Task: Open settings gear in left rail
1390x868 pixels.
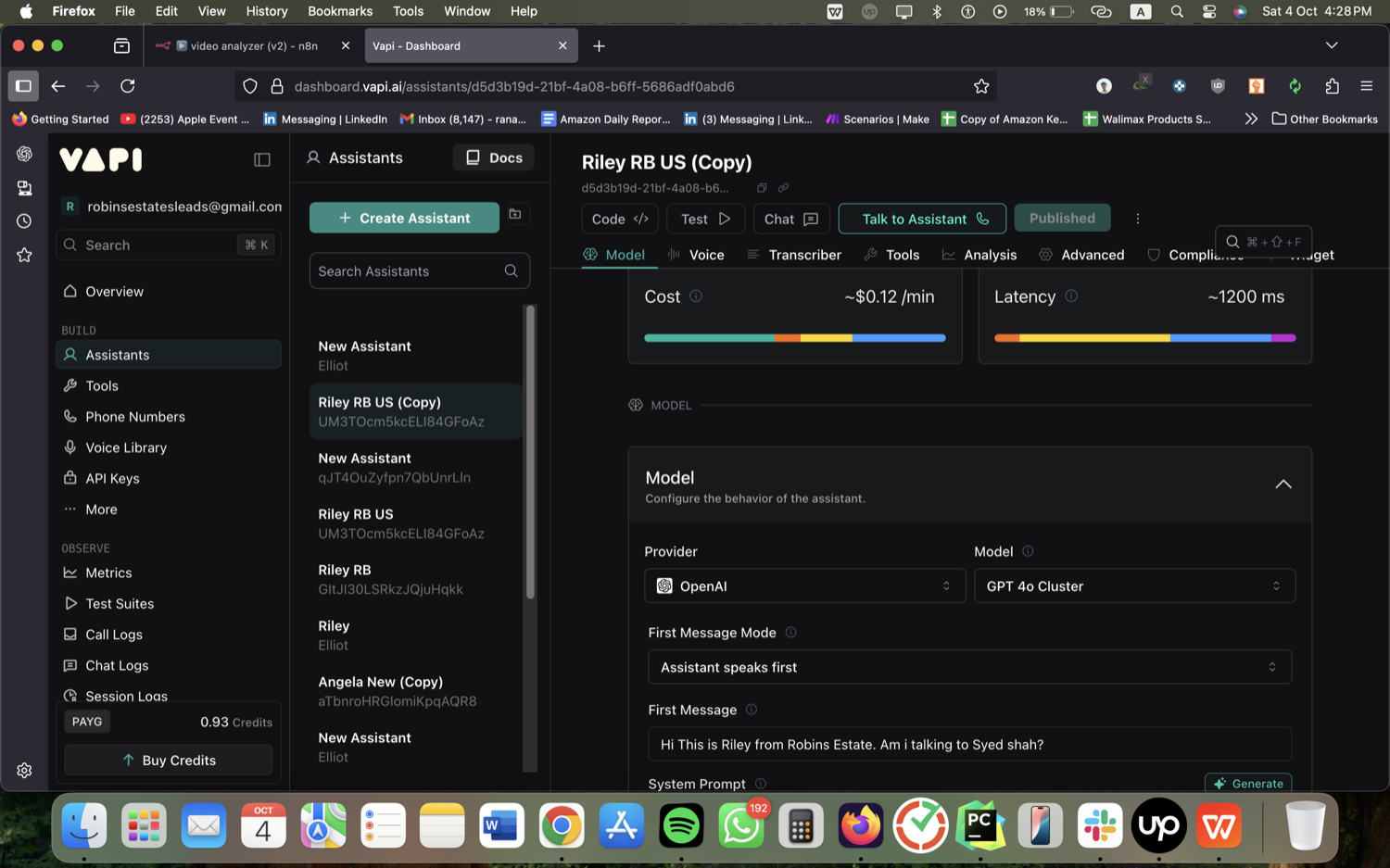Action: (x=24, y=771)
